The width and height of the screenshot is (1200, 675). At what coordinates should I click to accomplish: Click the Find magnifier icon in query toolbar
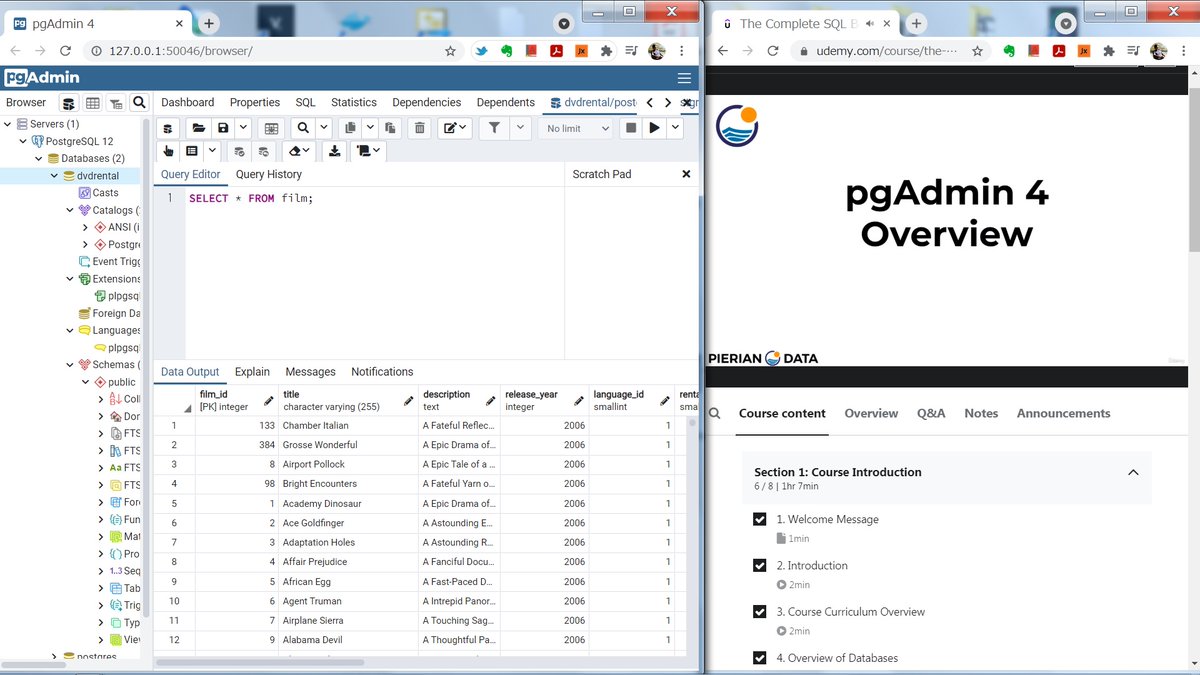tap(303, 128)
